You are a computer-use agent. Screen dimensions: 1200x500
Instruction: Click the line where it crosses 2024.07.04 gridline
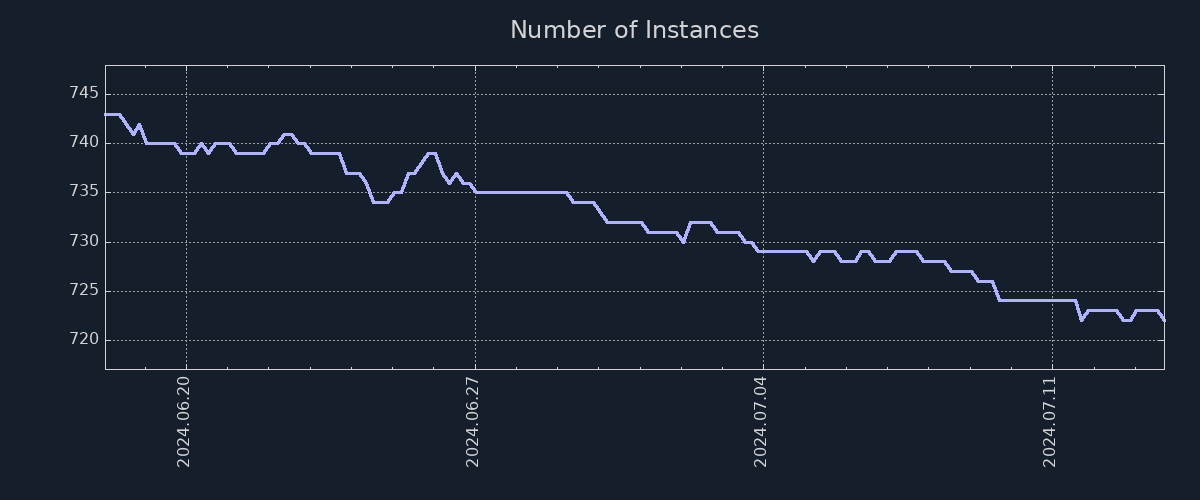click(763, 251)
